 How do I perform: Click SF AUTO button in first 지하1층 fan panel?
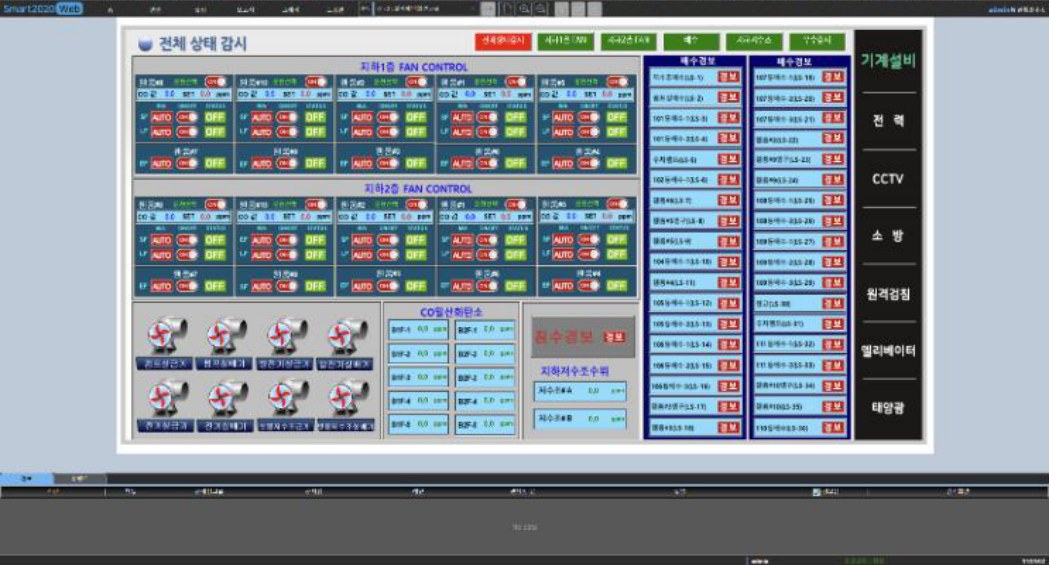[x=161, y=117]
